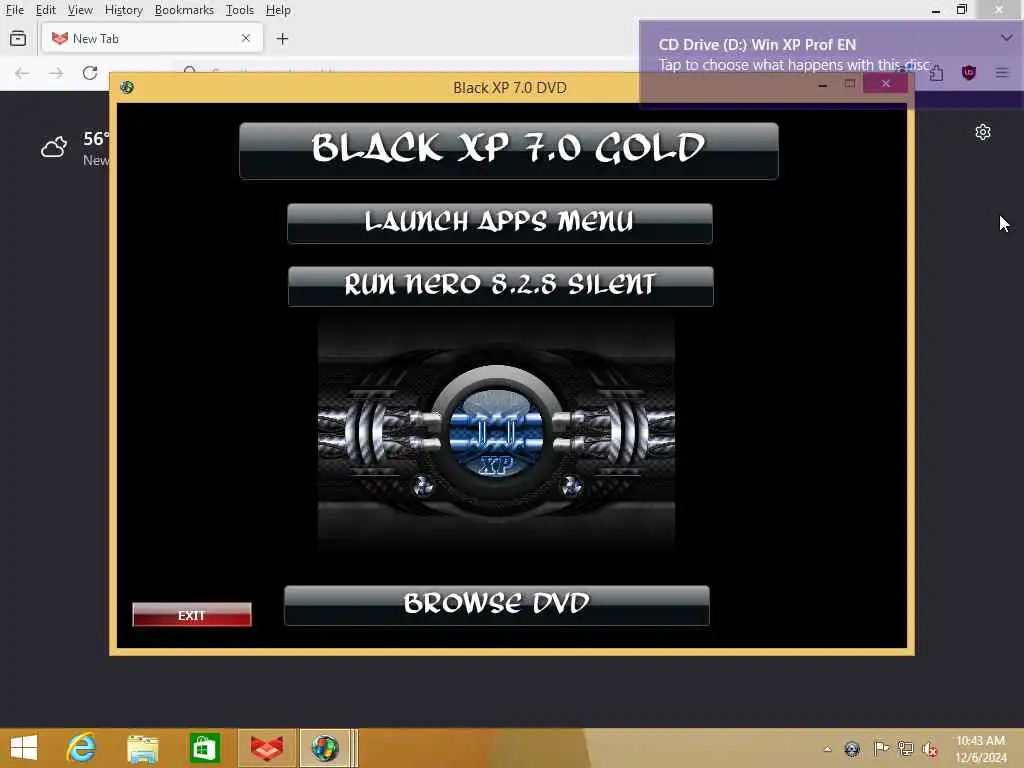Viewport: 1024px width, 768px height.
Task: Show hidden tray icons arrow
Action: click(x=827, y=749)
